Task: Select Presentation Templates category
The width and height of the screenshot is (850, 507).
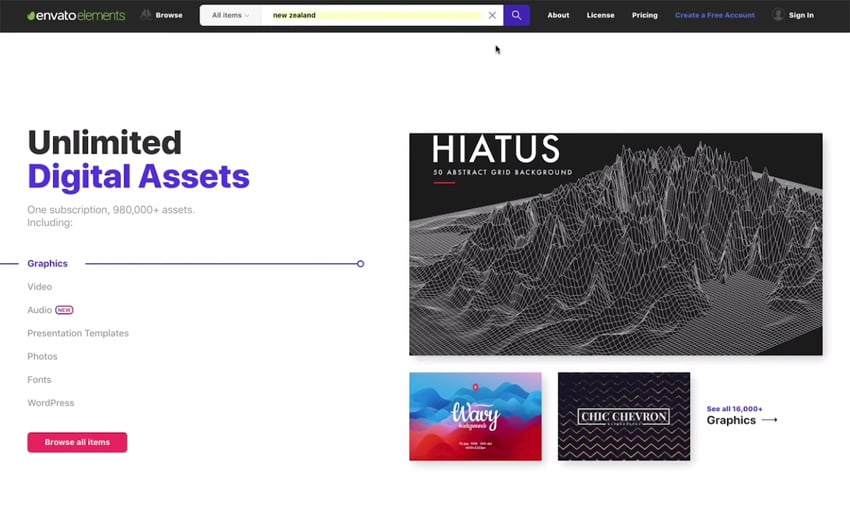Action: pos(78,333)
